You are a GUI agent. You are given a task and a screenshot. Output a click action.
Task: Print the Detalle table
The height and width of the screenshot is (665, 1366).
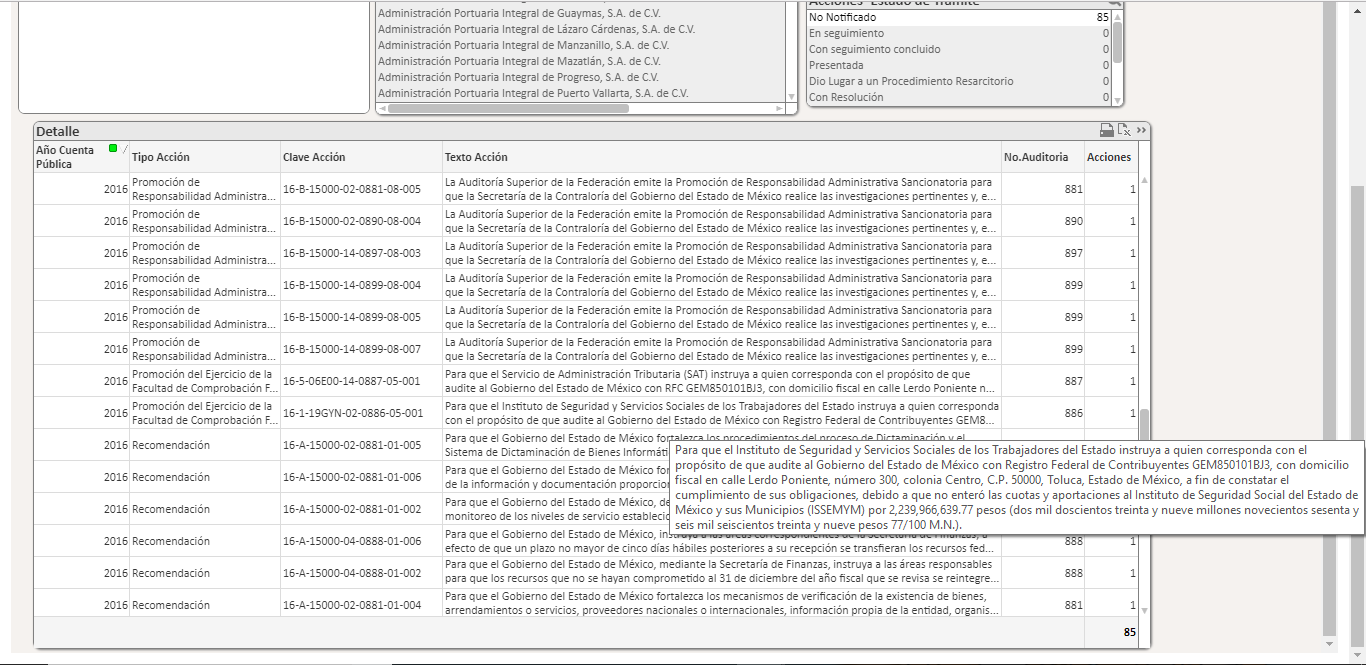1107,130
